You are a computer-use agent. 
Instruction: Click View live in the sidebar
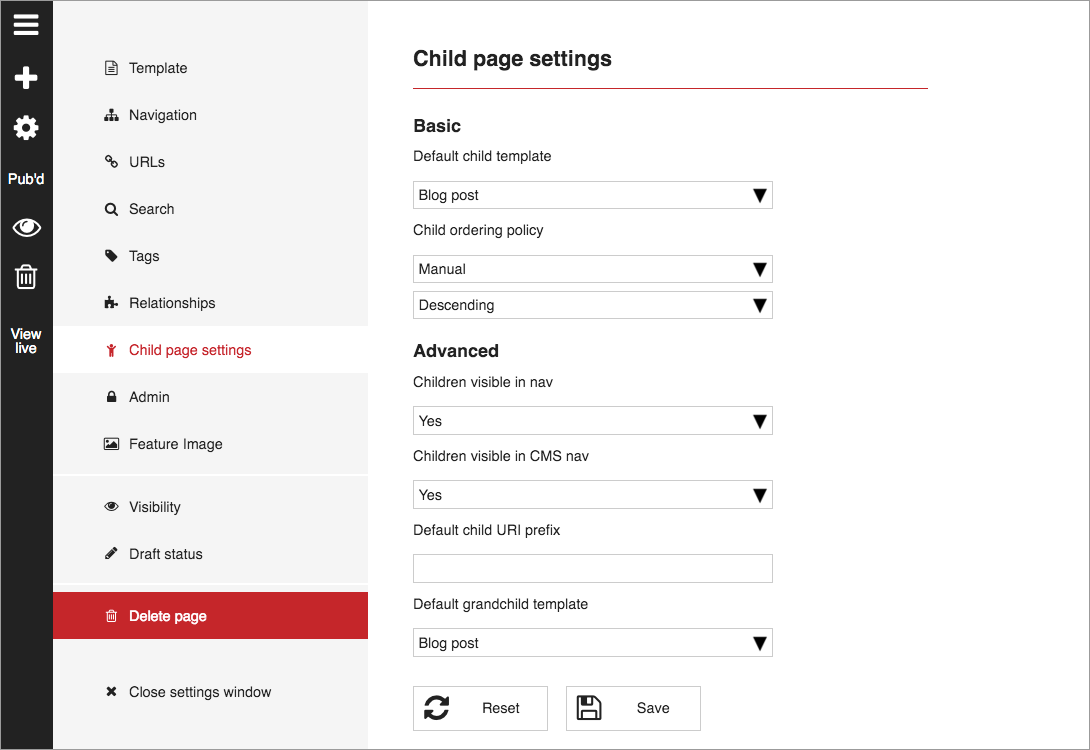(26, 341)
